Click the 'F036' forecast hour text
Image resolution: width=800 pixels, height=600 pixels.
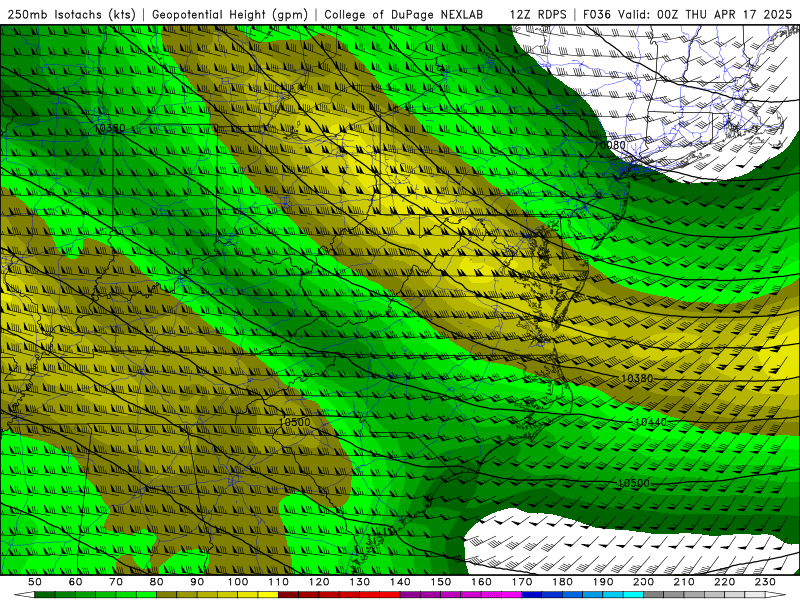click(597, 14)
